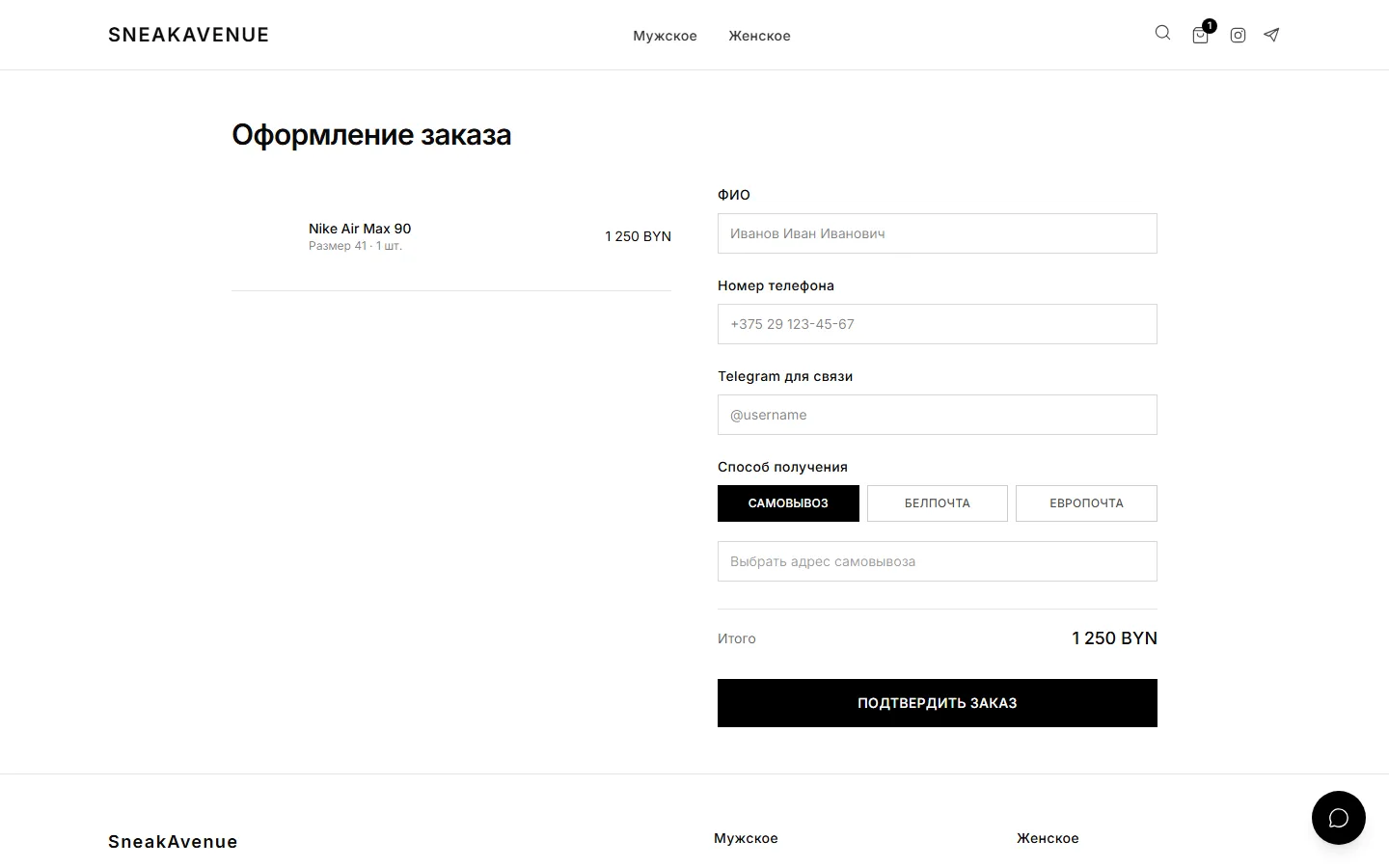Select Белпочта delivery method
1389x868 pixels.
pyautogui.click(x=938, y=503)
